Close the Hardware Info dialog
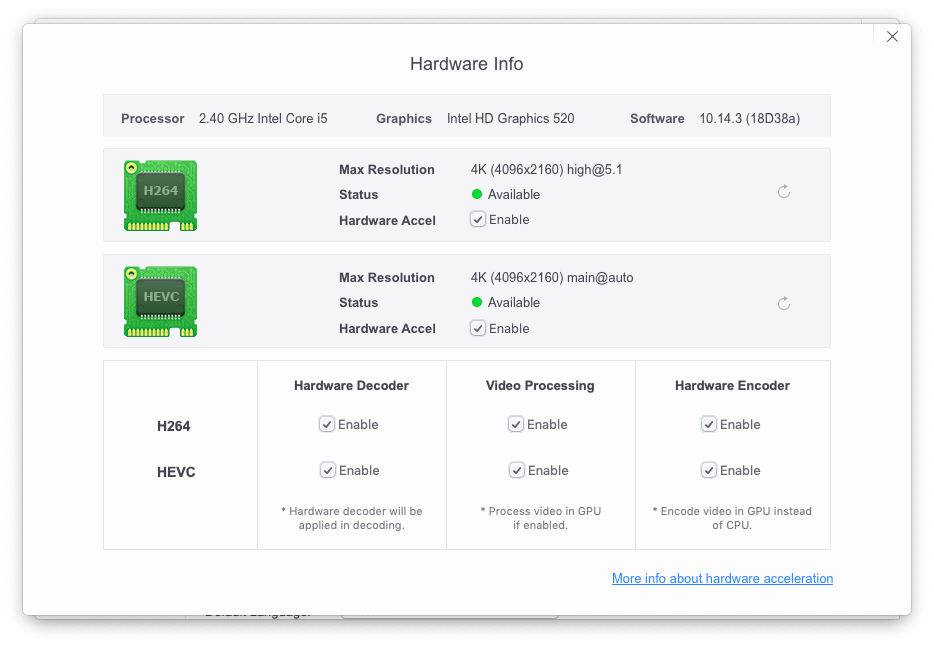This screenshot has height=646, width=934. tap(892, 37)
